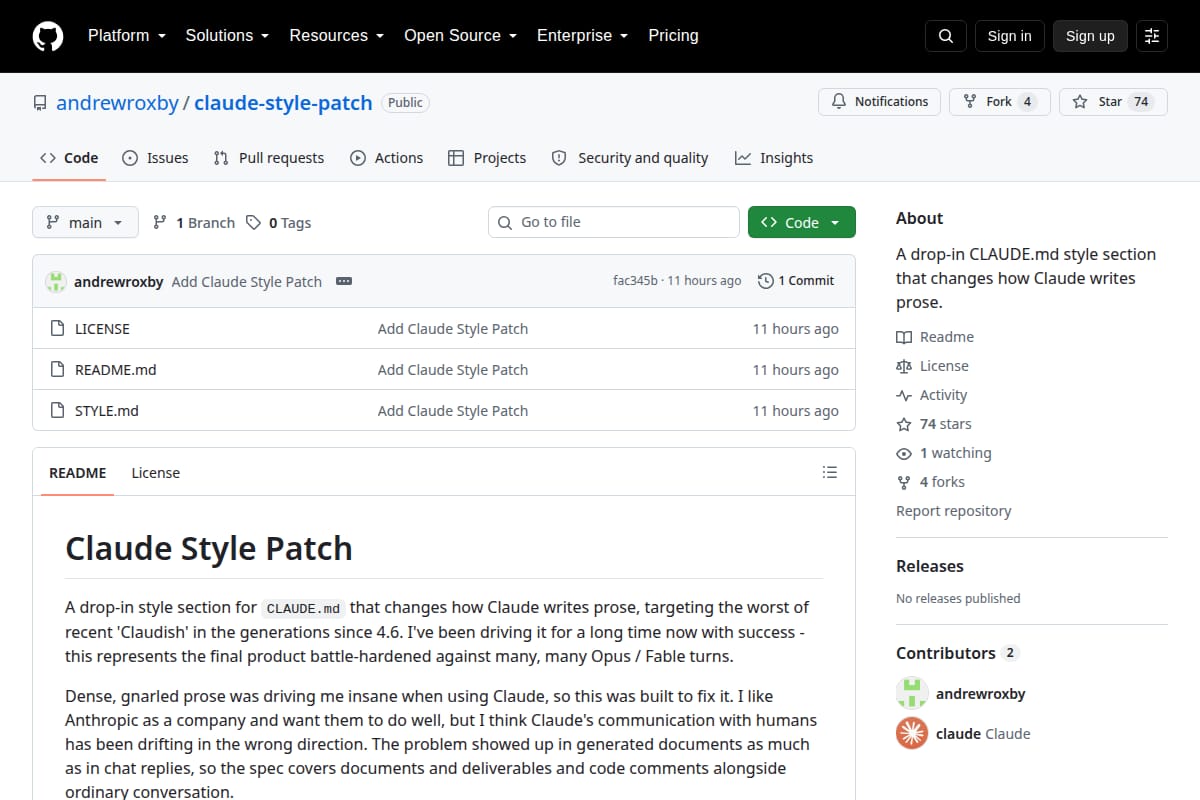This screenshot has height=800, width=1200.
Task: Click the pulse icon beside Activity
Action: [x=904, y=395]
